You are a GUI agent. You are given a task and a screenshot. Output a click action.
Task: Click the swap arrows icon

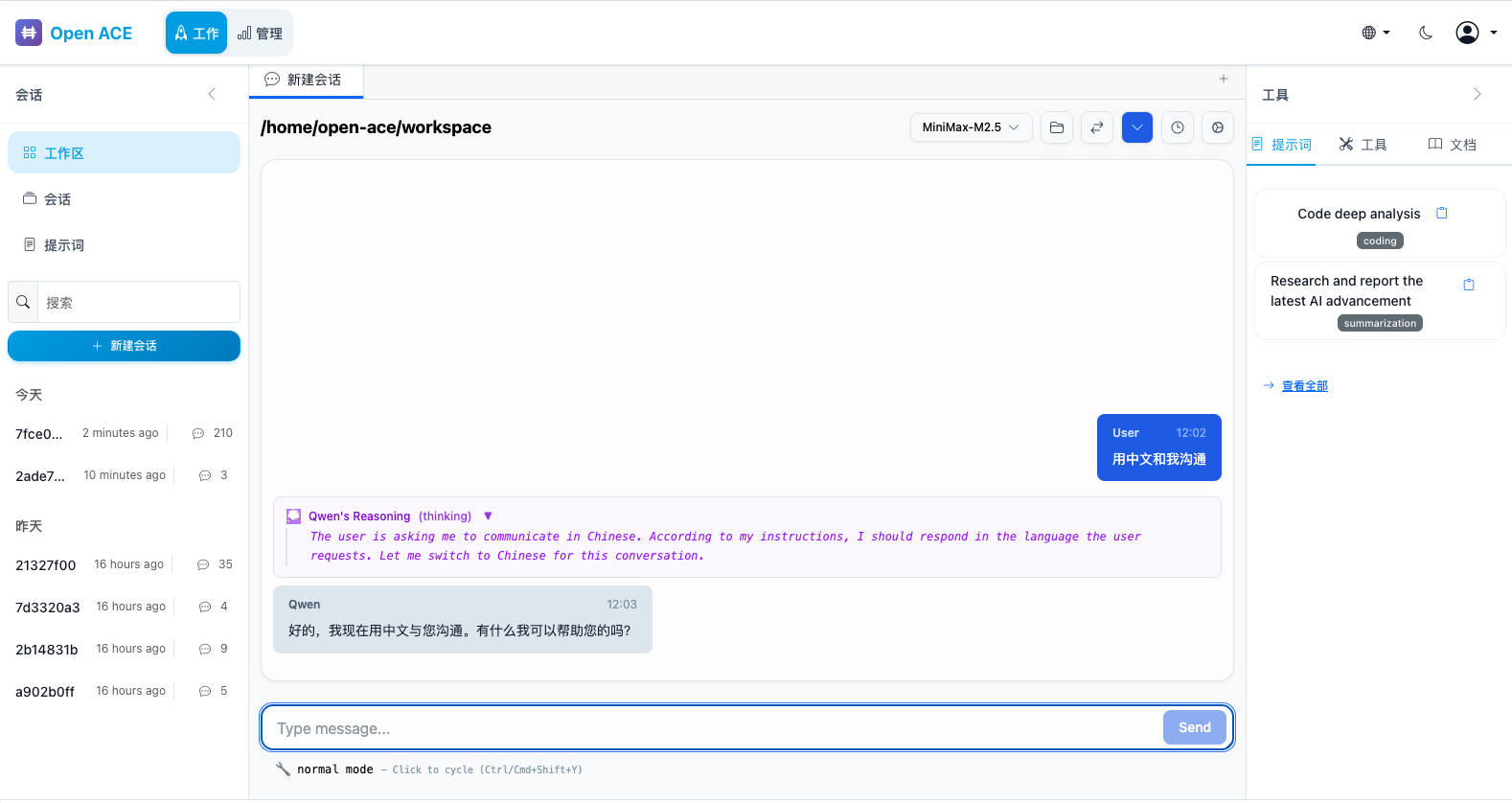(x=1097, y=126)
